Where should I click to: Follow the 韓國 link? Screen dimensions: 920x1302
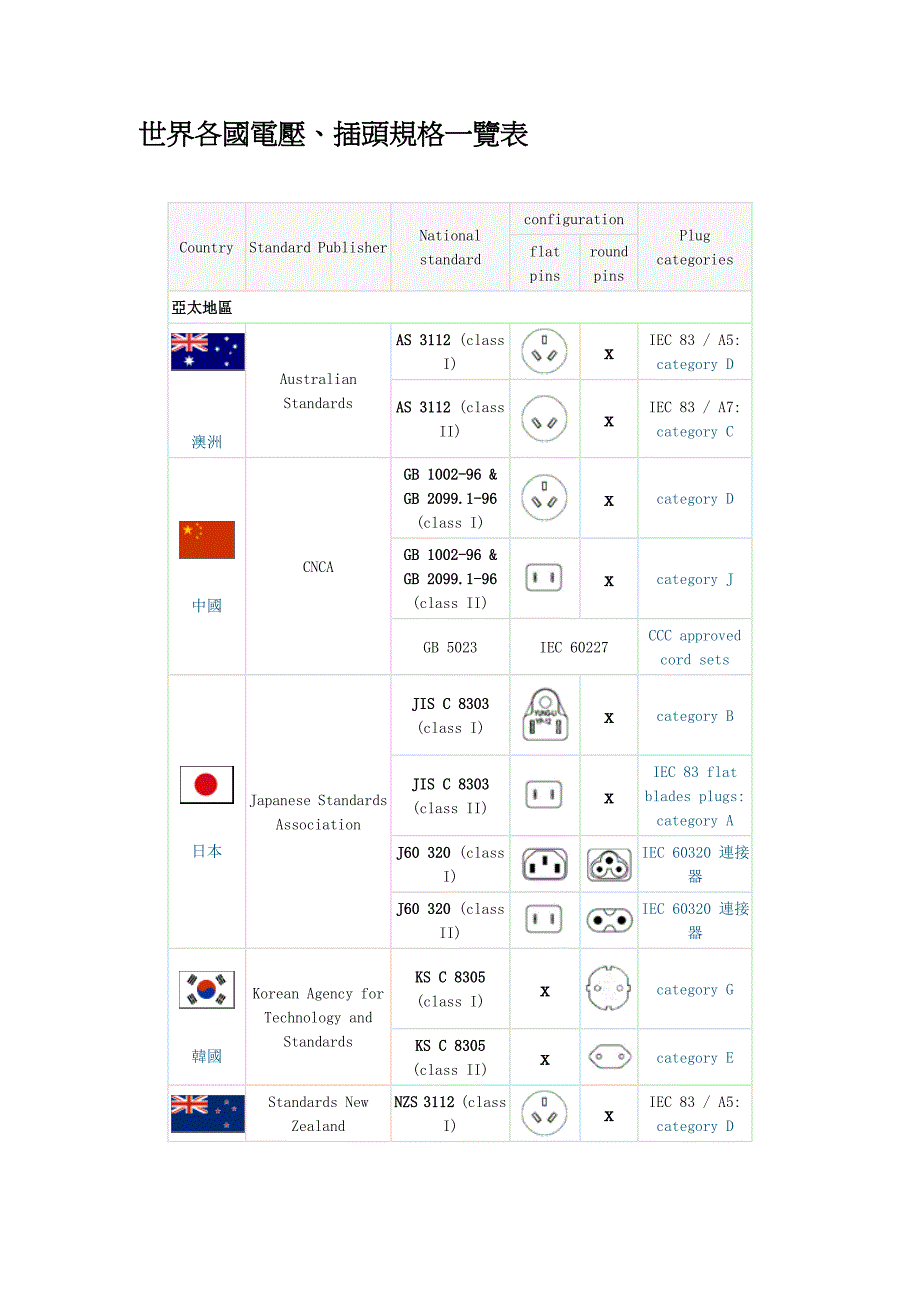tap(207, 1056)
